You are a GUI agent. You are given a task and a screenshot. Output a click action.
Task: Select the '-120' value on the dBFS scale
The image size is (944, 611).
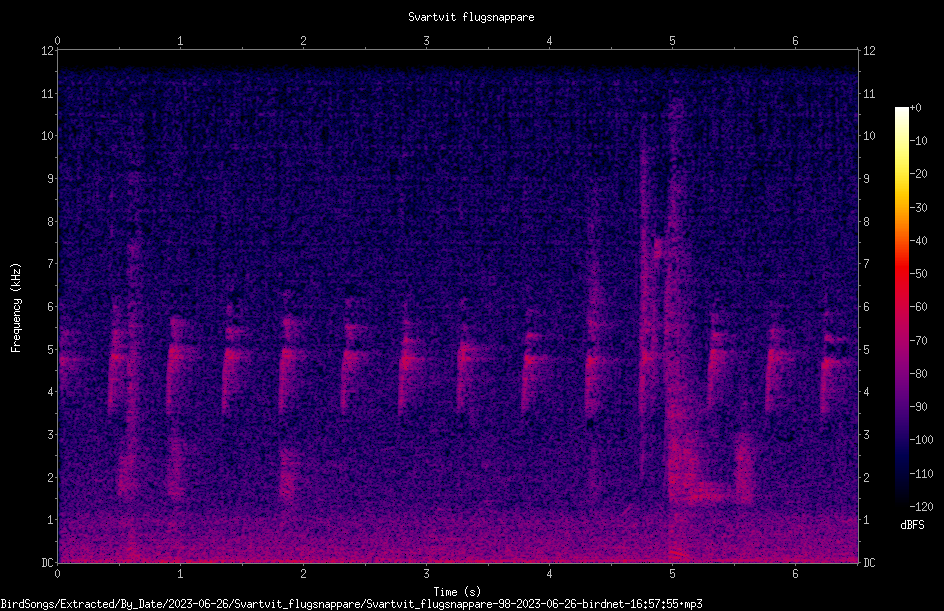[922, 507]
